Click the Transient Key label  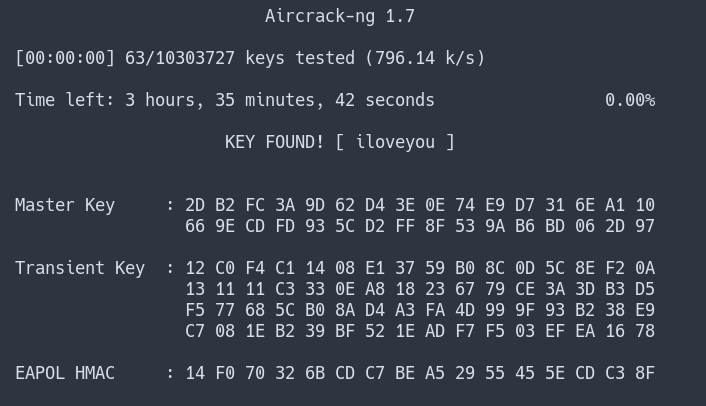[x=80, y=268]
